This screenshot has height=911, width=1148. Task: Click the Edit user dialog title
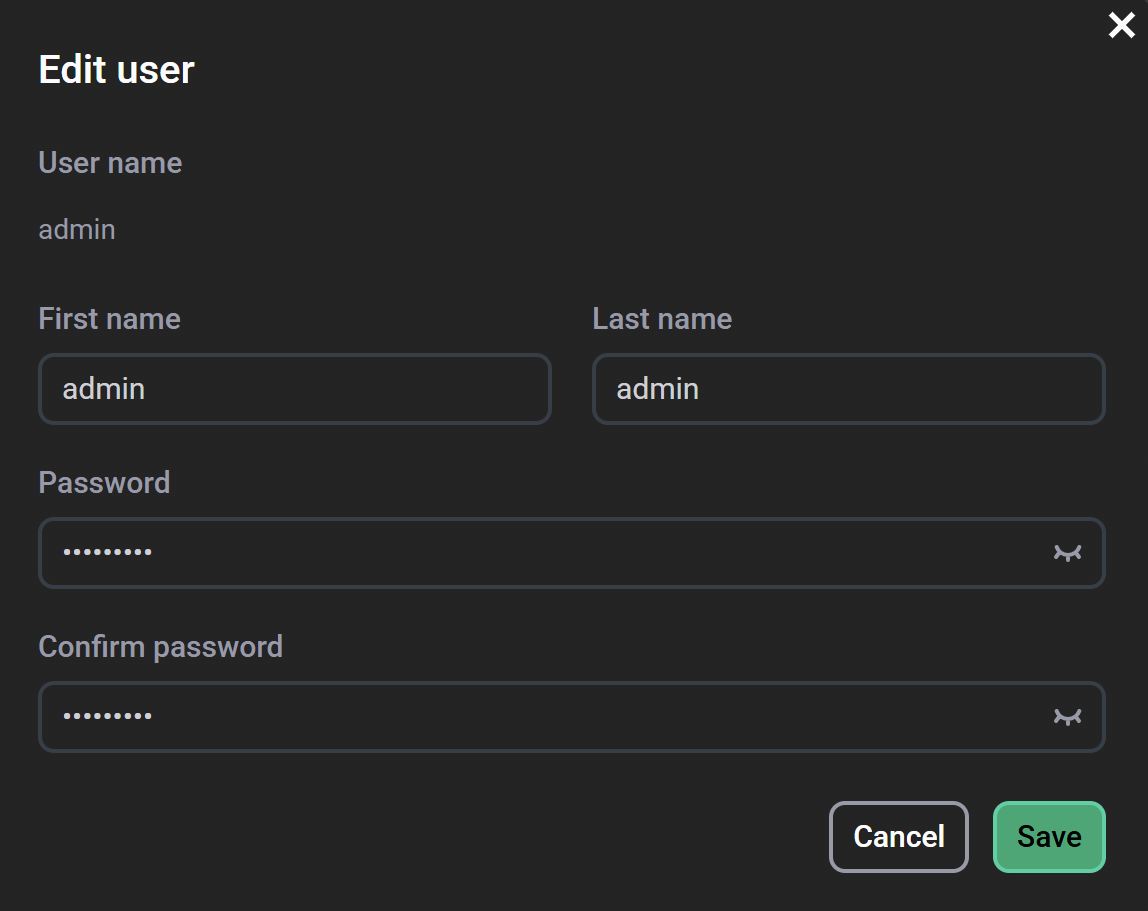[x=115, y=68]
